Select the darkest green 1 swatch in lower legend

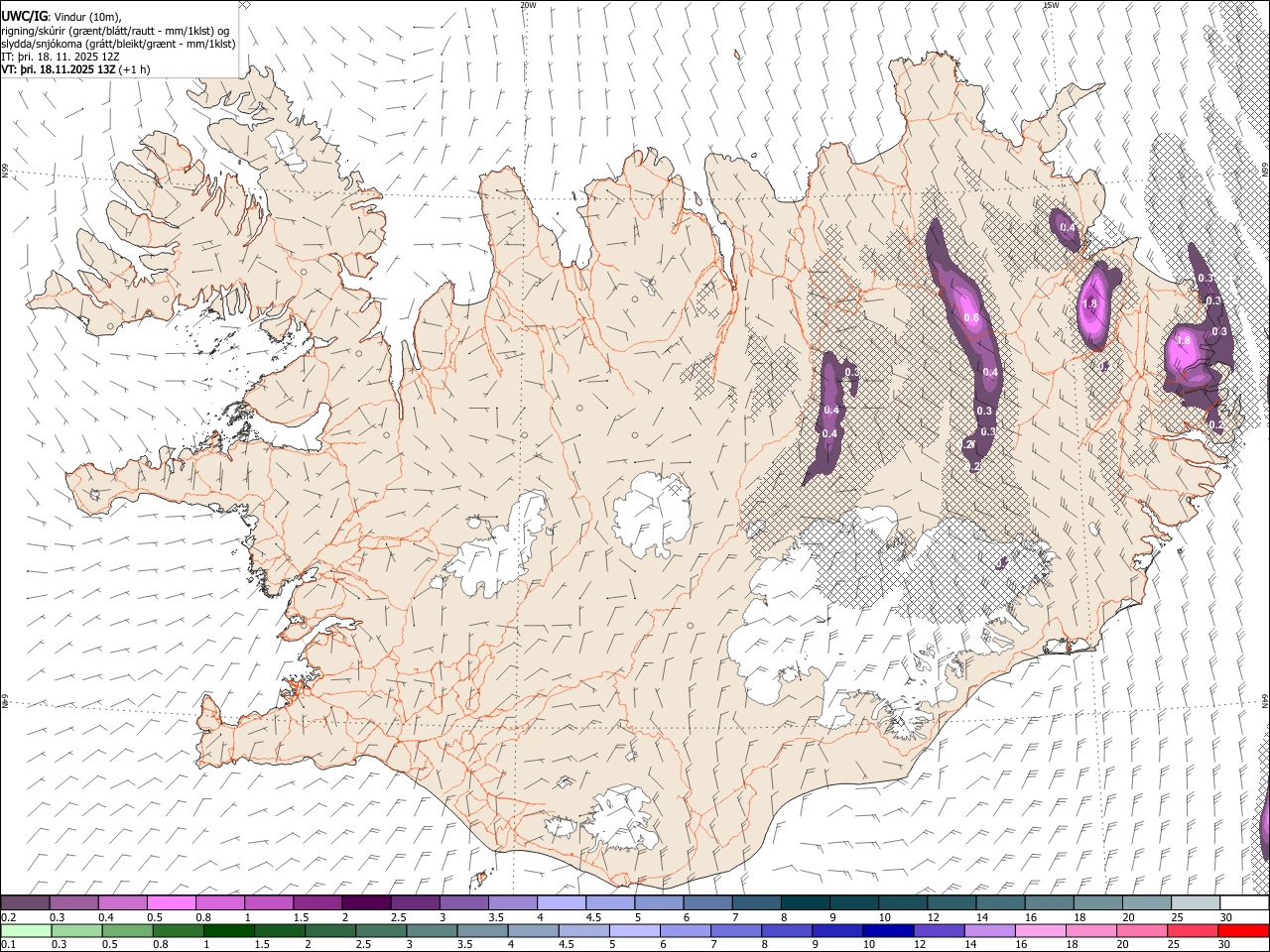pyautogui.click(x=229, y=930)
